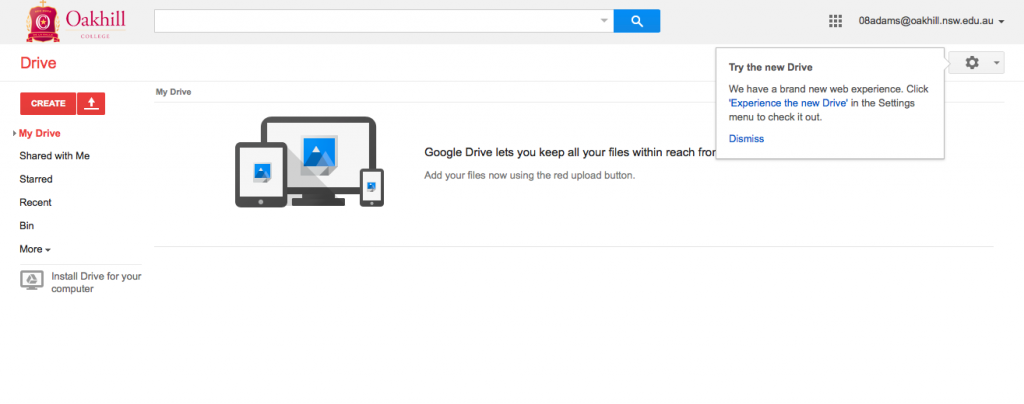Screen dimensions: 1024x404
Task: Open the settings gear menu
Action: 976,63
